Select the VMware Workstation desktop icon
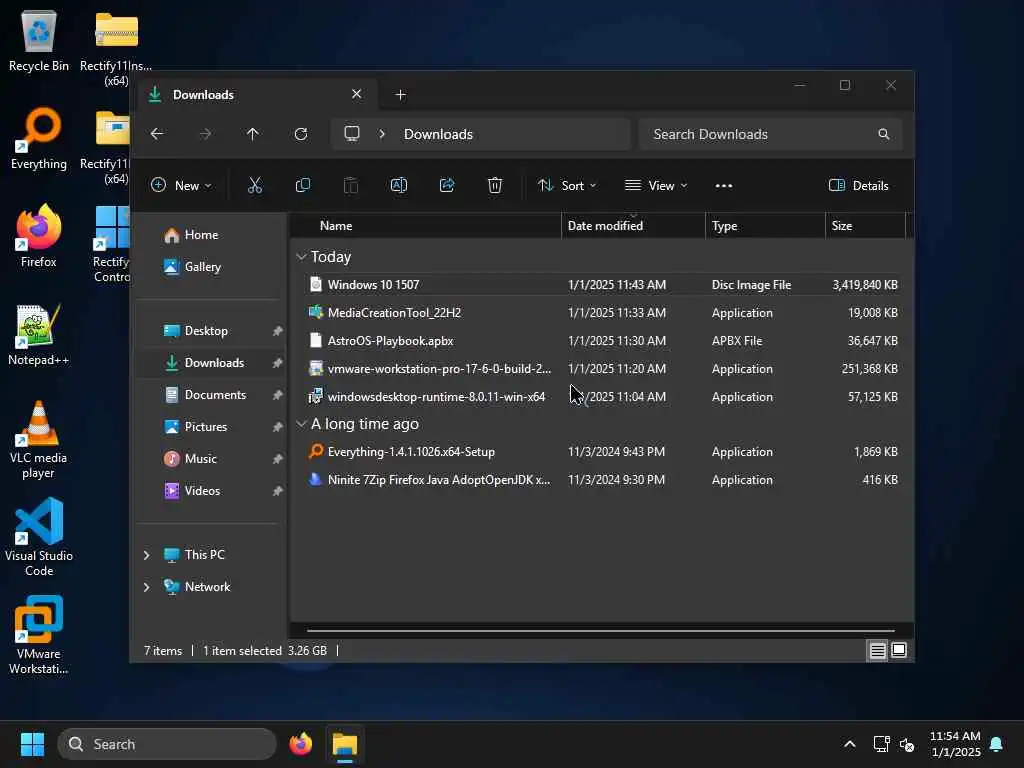 (39, 635)
